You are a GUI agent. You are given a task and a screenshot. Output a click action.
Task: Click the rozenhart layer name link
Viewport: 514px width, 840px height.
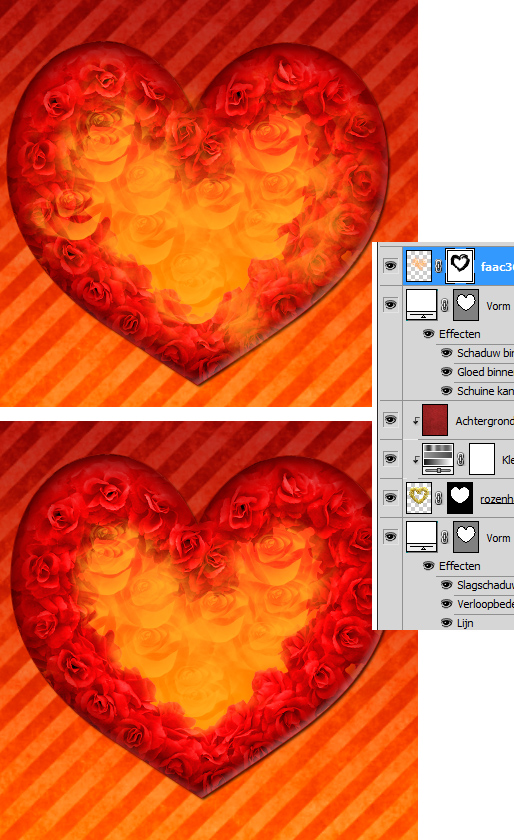pos(497,499)
